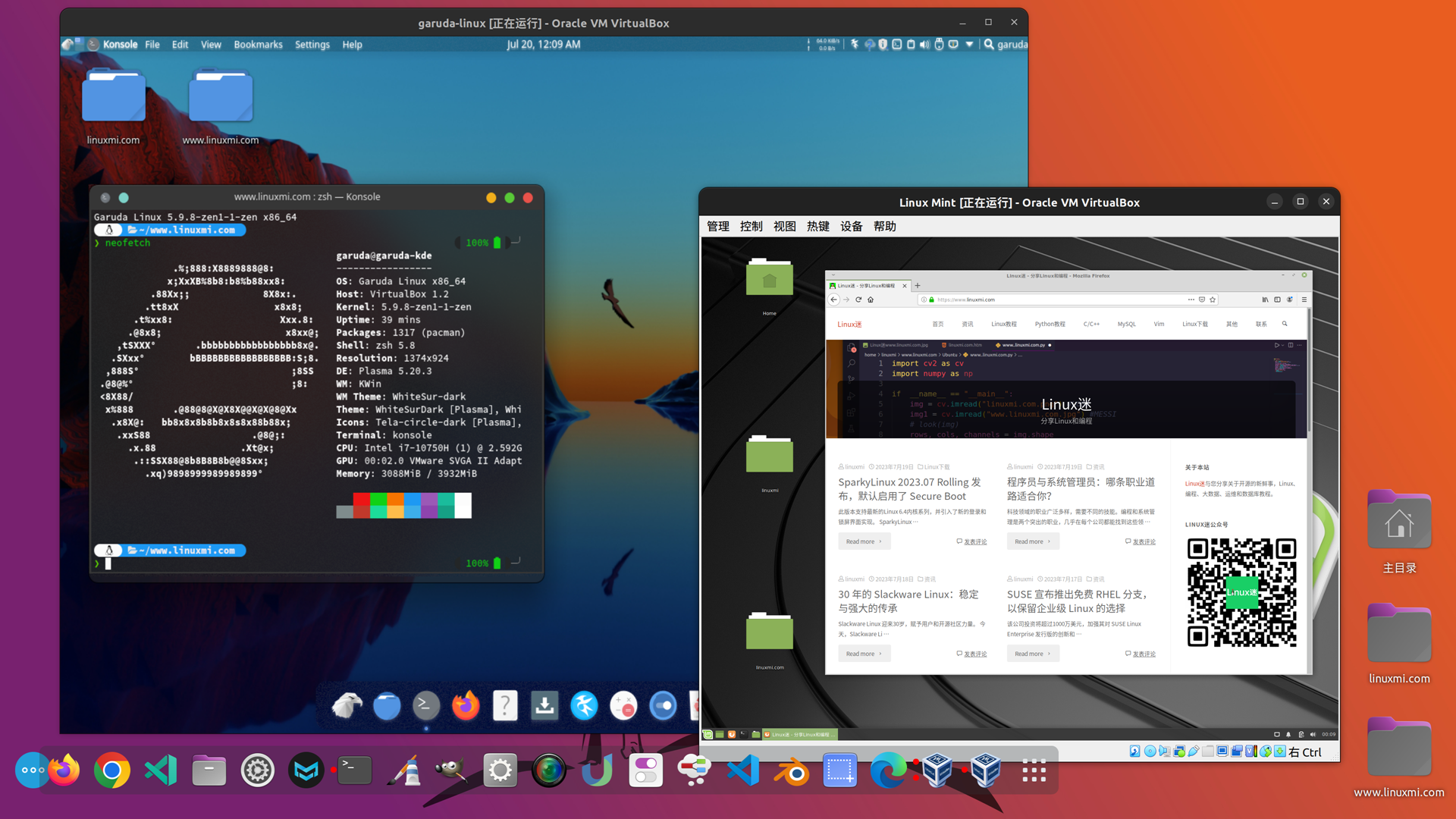The image size is (1456, 819).
Task: Open the 管理 menu in Linux Mint VirtualBox
Action: coord(718,227)
